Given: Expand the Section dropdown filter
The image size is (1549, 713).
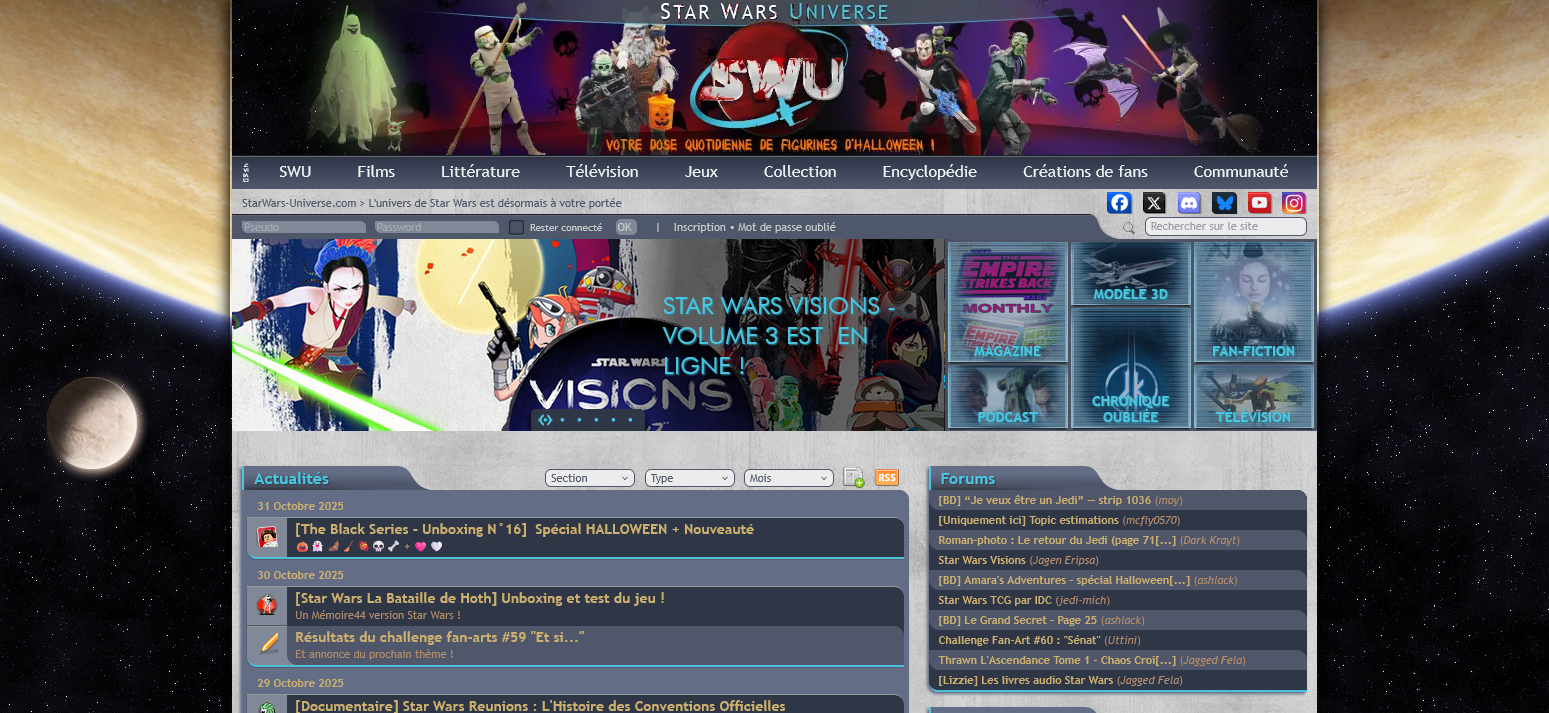Looking at the screenshot, I should (x=590, y=478).
